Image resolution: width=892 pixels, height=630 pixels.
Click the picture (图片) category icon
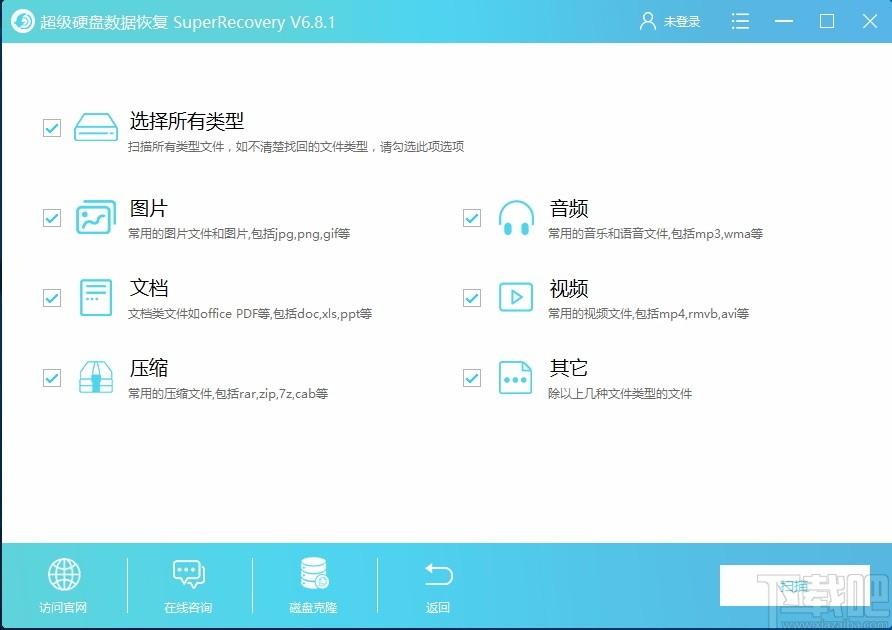point(96,217)
